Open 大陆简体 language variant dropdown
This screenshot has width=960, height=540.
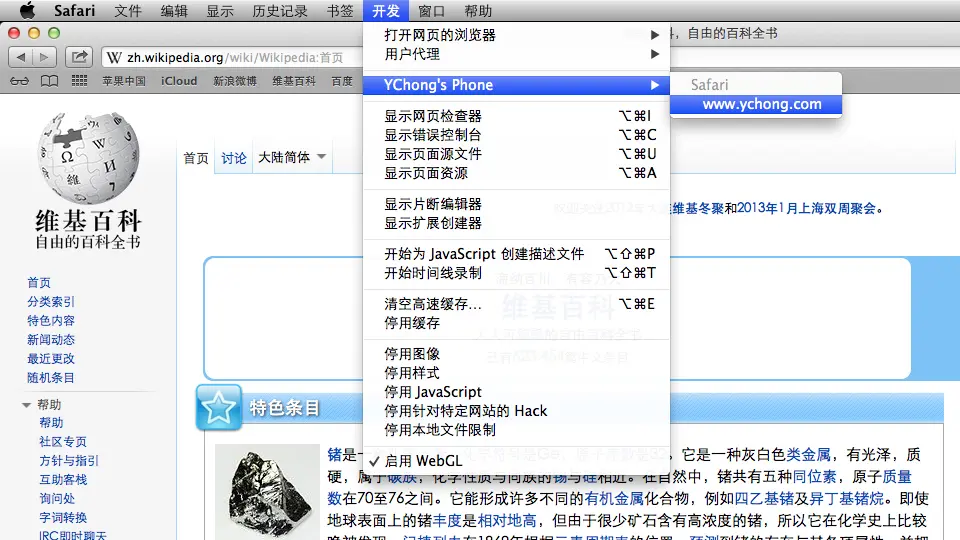tap(291, 157)
